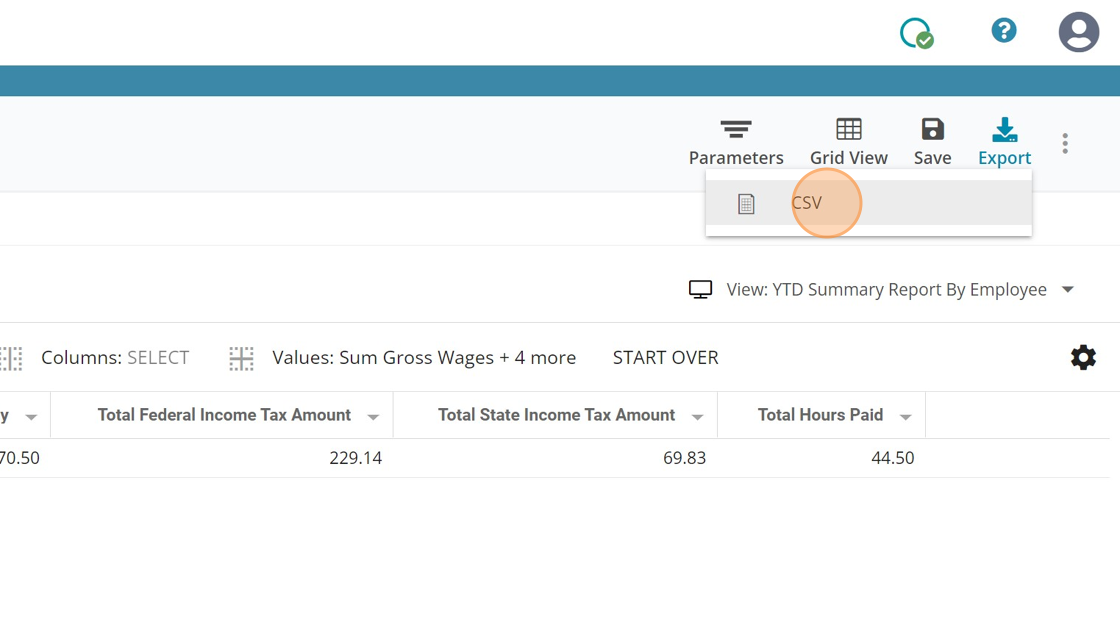Open the user profile avatar
This screenshot has width=1120, height=625.
1078,32
